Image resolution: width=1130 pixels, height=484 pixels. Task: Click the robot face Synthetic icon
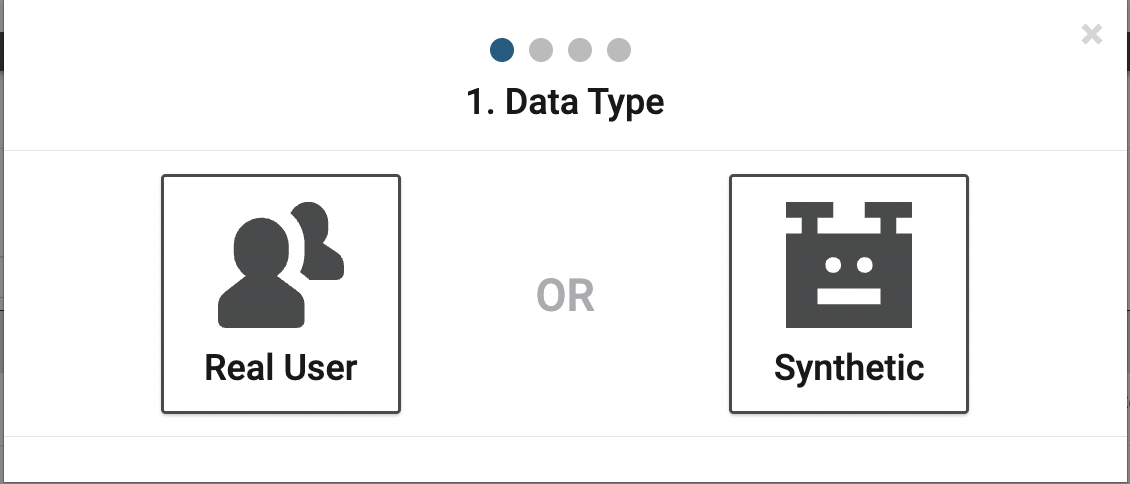(x=849, y=265)
